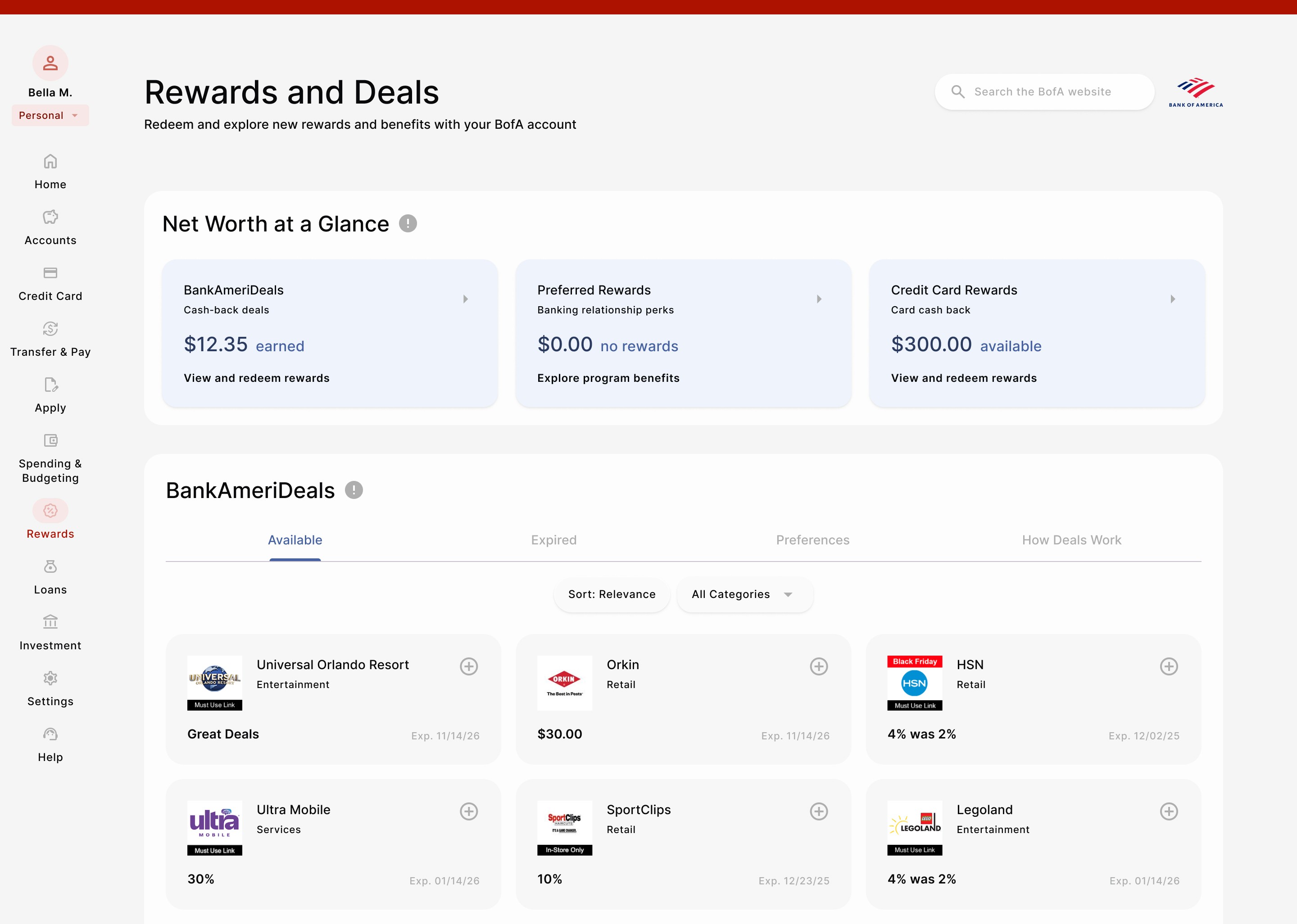1297x924 pixels.
Task: Open the Personal account type dropdown
Action: pyautogui.click(x=50, y=115)
